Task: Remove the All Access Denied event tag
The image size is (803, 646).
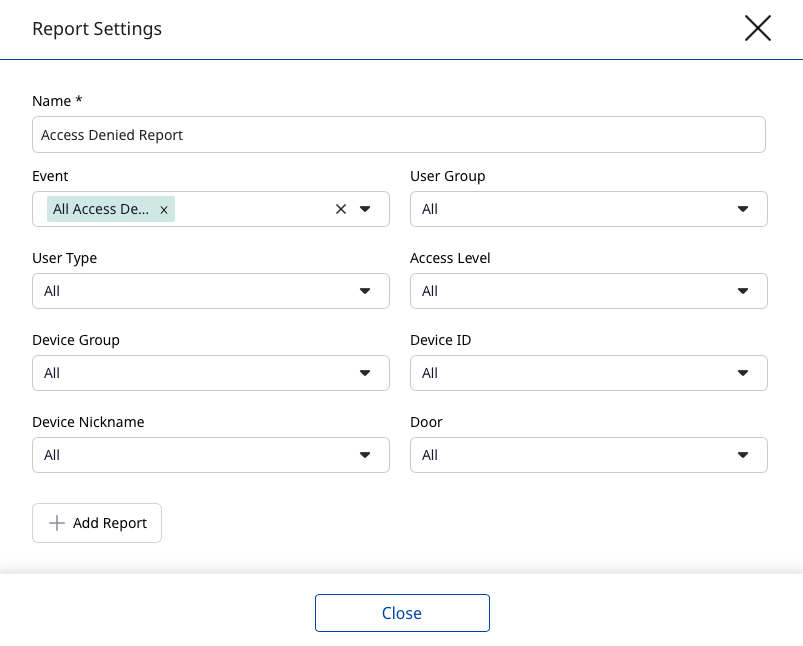Action: (x=164, y=210)
